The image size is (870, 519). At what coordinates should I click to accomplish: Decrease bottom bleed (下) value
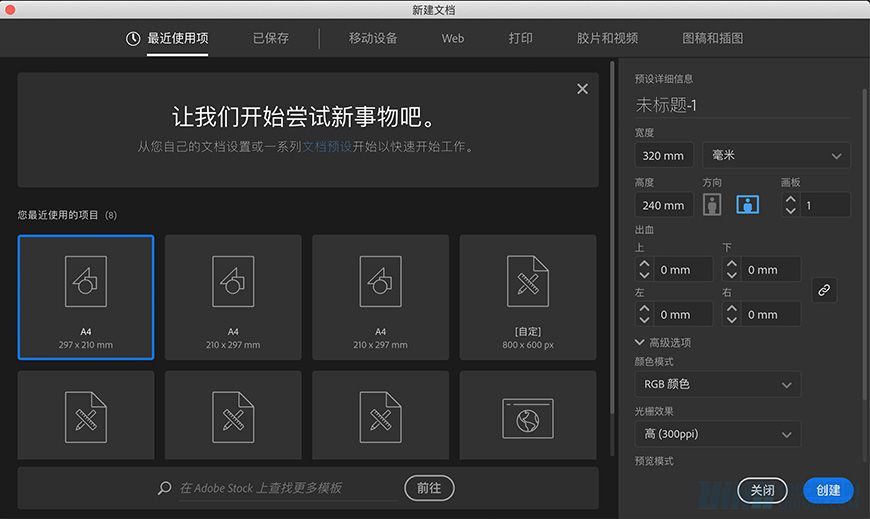click(x=732, y=275)
